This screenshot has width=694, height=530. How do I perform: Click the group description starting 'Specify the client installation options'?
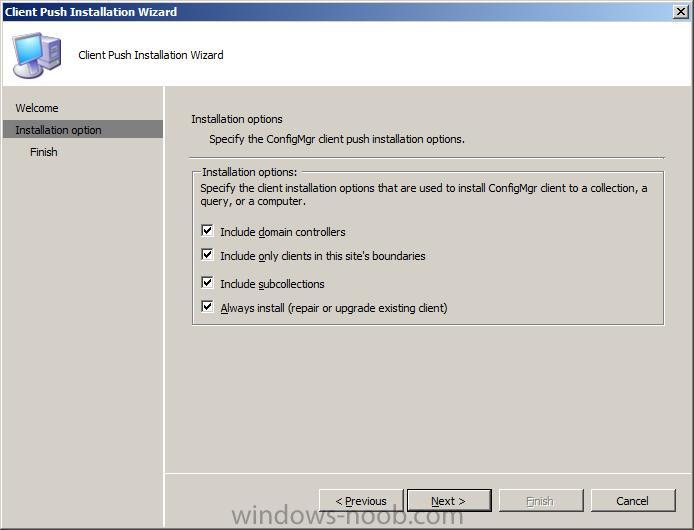click(x=424, y=194)
